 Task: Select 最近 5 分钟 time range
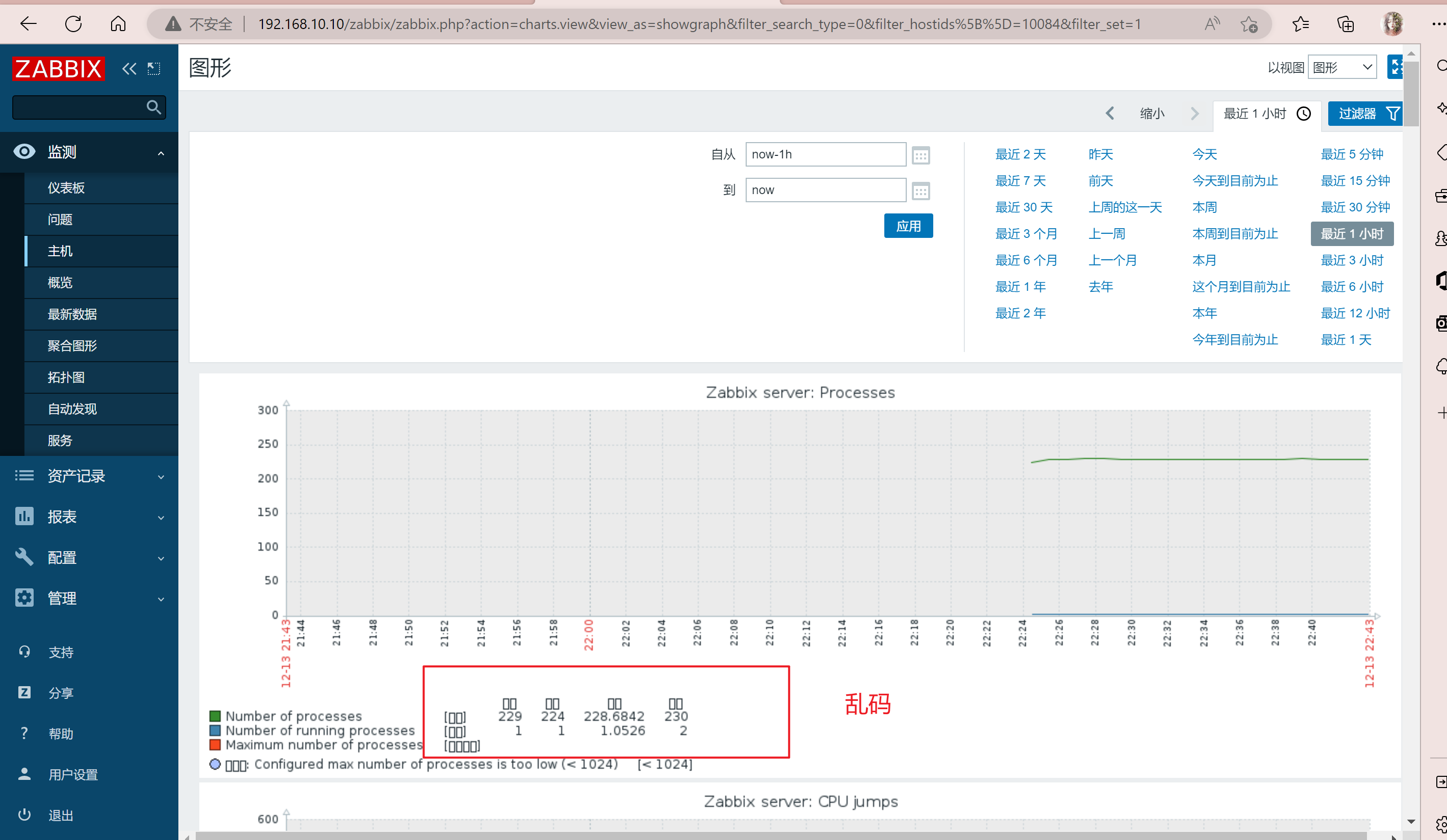pyautogui.click(x=1352, y=154)
